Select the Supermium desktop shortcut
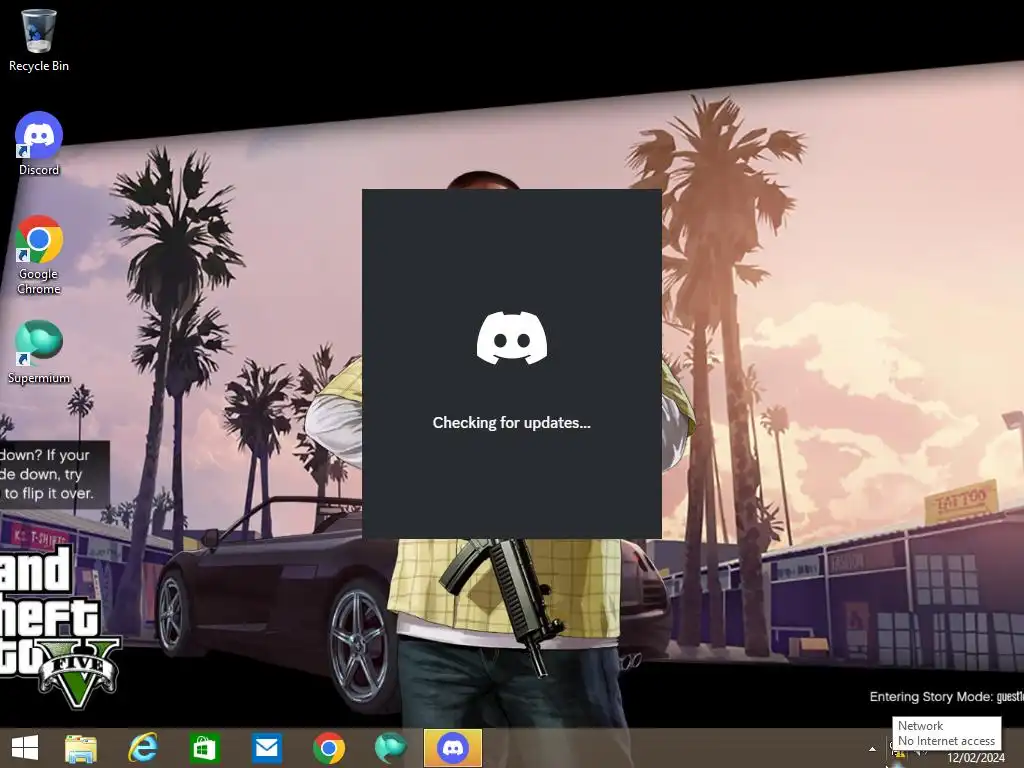Screen dimensions: 1024x768 pos(39,351)
